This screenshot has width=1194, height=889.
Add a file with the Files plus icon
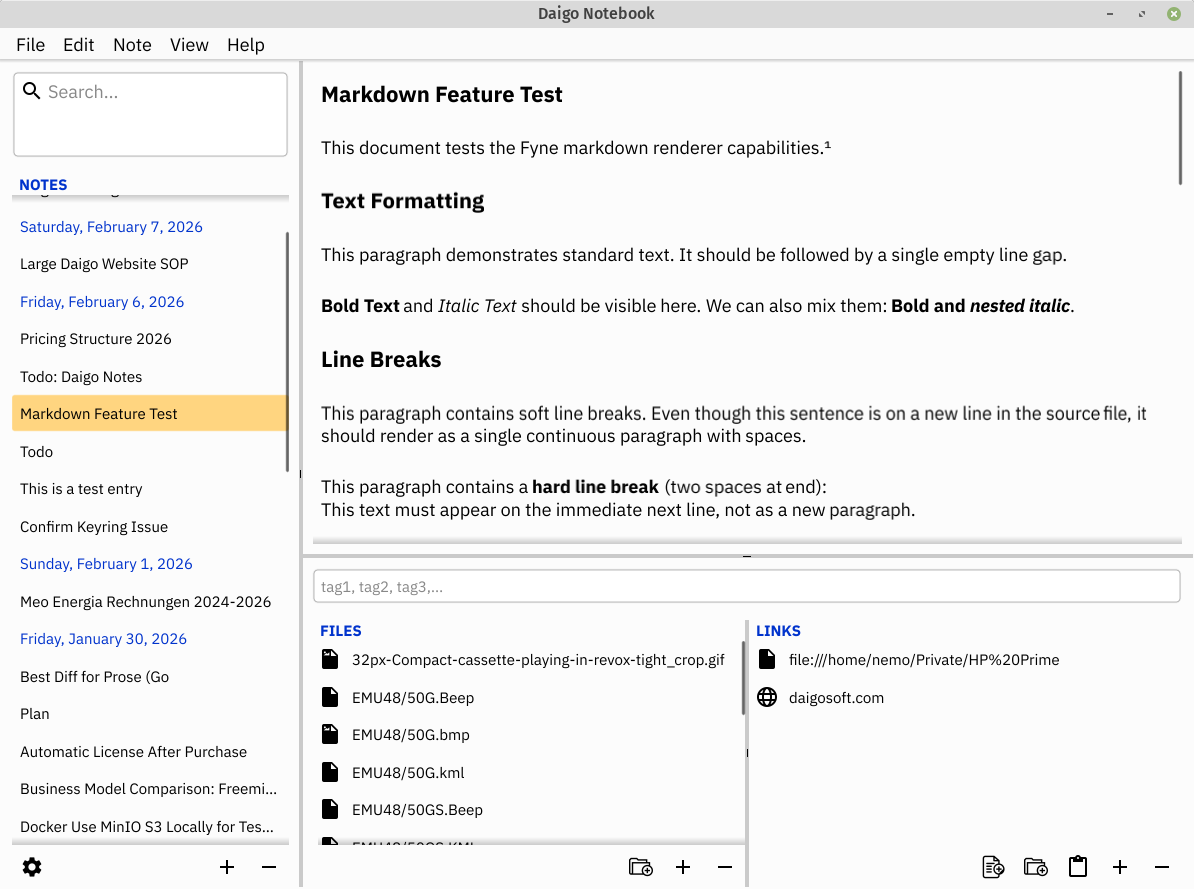point(683,867)
